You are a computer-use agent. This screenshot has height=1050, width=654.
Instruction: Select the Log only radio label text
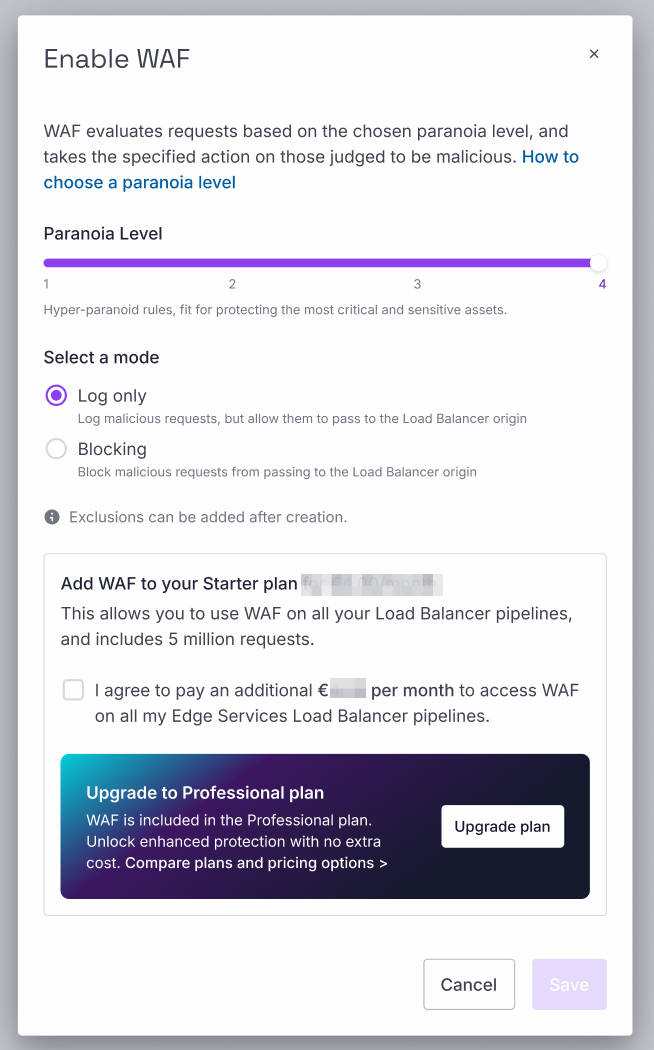coord(112,395)
